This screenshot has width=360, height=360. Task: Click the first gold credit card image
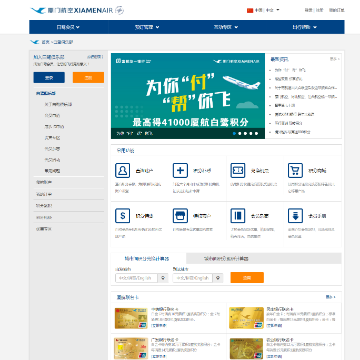click(131, 318)
